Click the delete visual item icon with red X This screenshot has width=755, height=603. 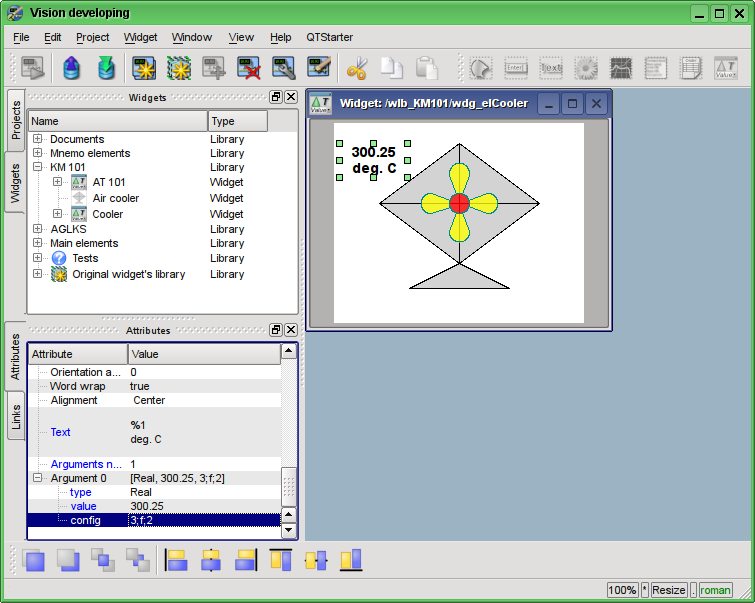point(249,68)
